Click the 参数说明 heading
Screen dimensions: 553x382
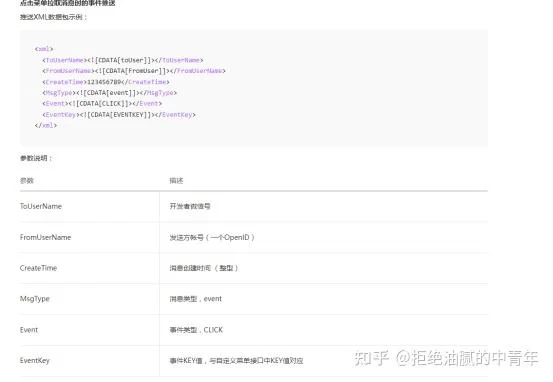(36, 158)
